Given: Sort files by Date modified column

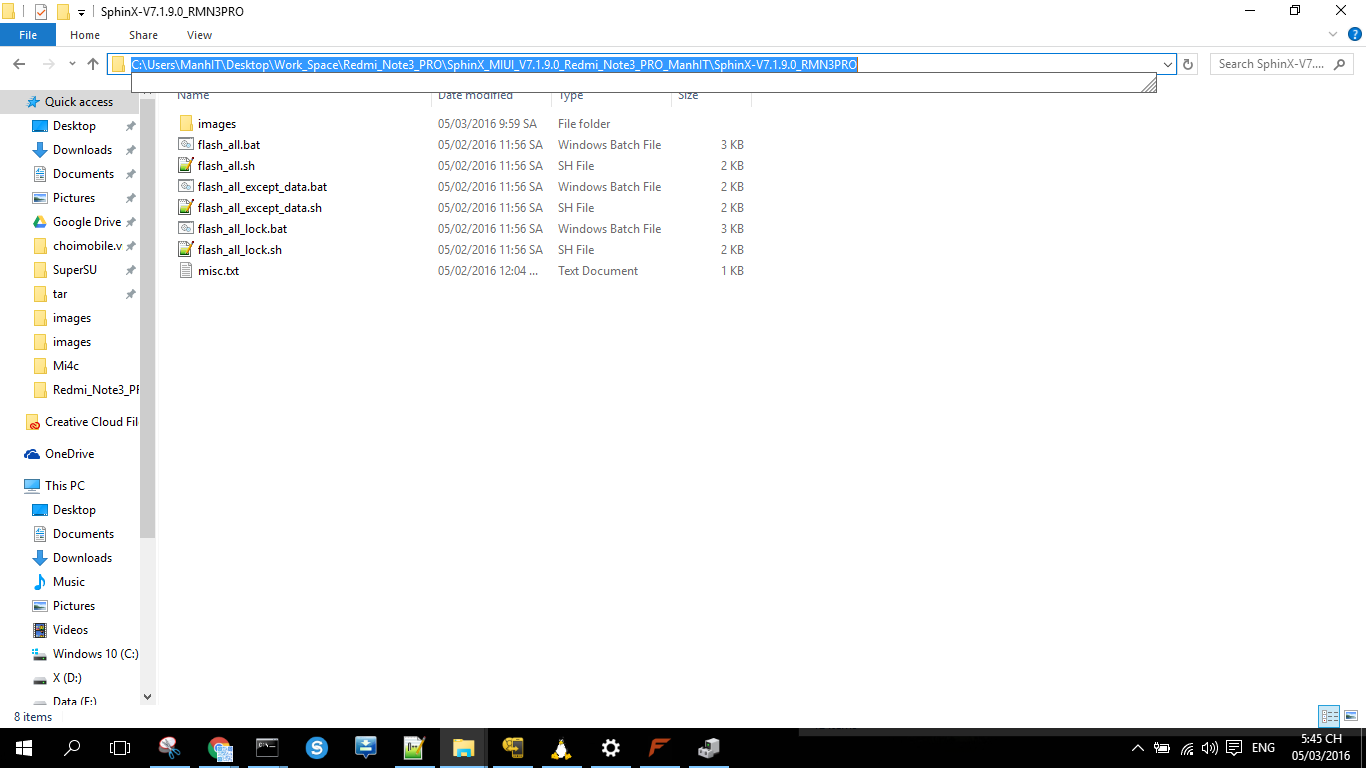Looking at the screenshot, I should click(x=475, y=96).
